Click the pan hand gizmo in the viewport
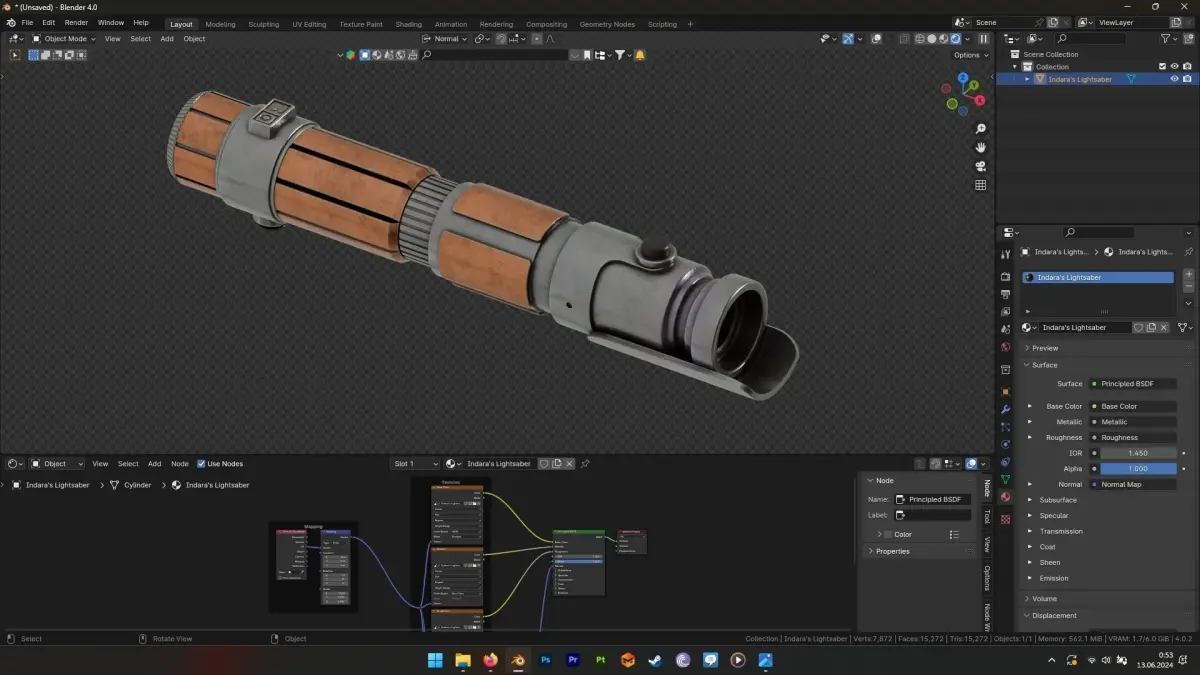1200x675 pixels. (x=980, y=147)
